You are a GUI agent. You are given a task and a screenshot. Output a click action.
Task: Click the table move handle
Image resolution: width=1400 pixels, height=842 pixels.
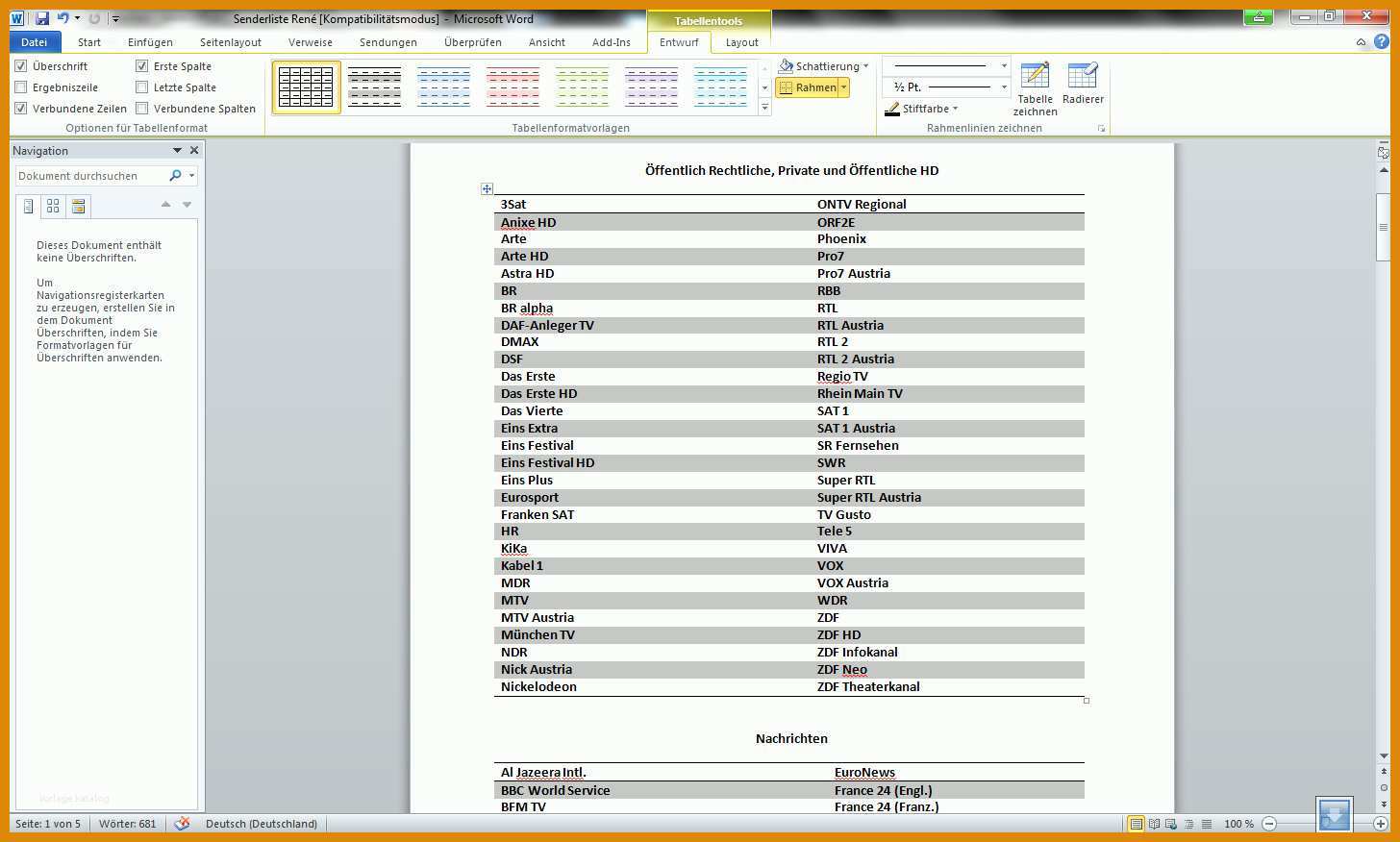[x=487, y=189]
